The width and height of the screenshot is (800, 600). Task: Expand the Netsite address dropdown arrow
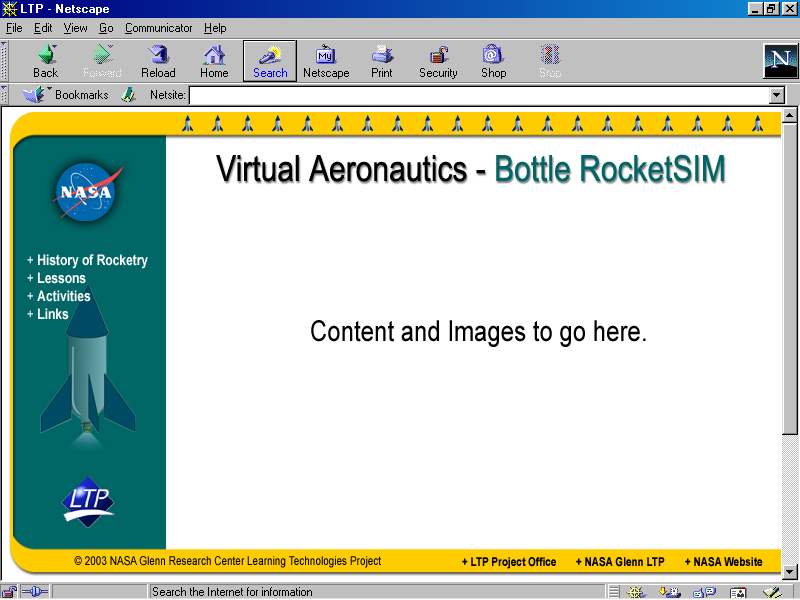(x=776, y=95)
